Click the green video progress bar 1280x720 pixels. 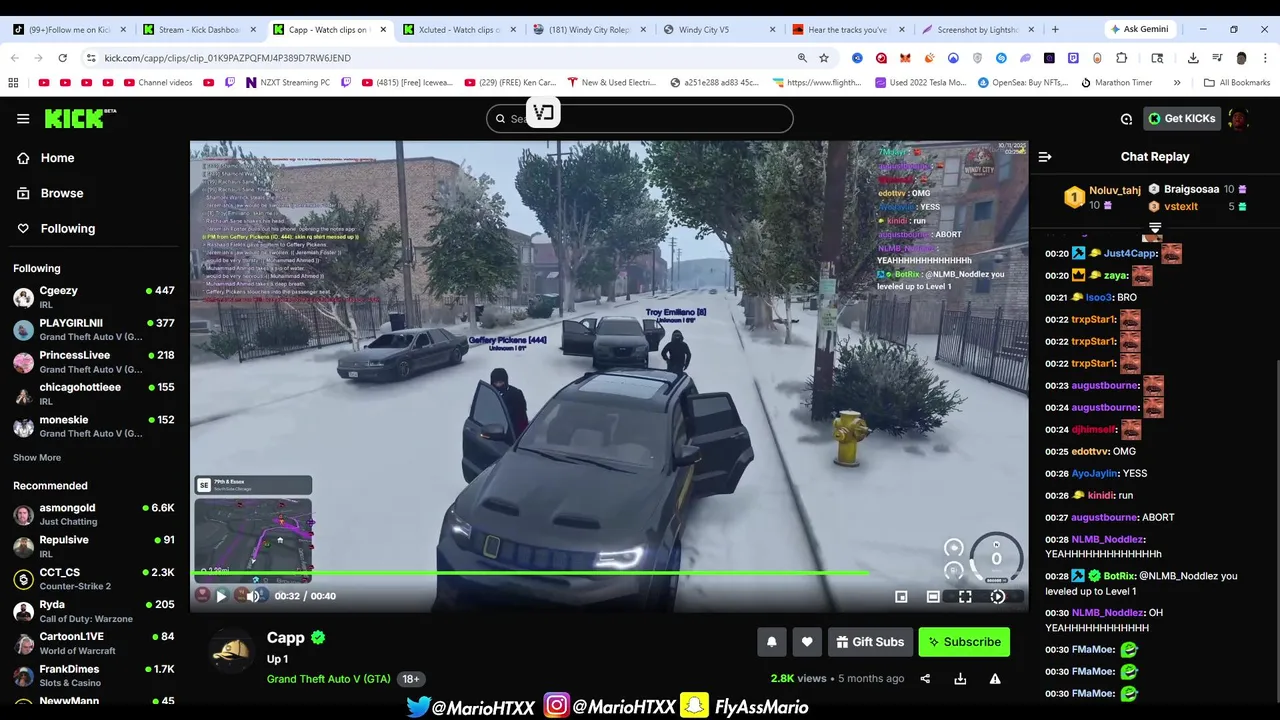click(530, 573)
